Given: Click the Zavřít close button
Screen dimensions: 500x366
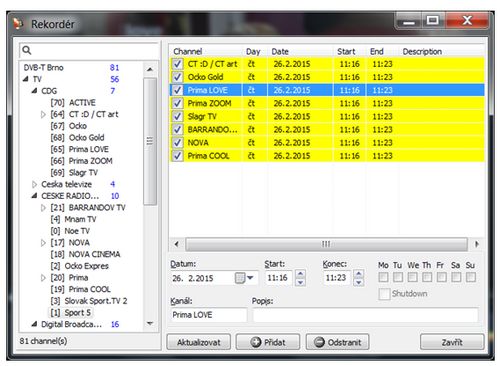Looking at the screenshot, I should 452,342.
